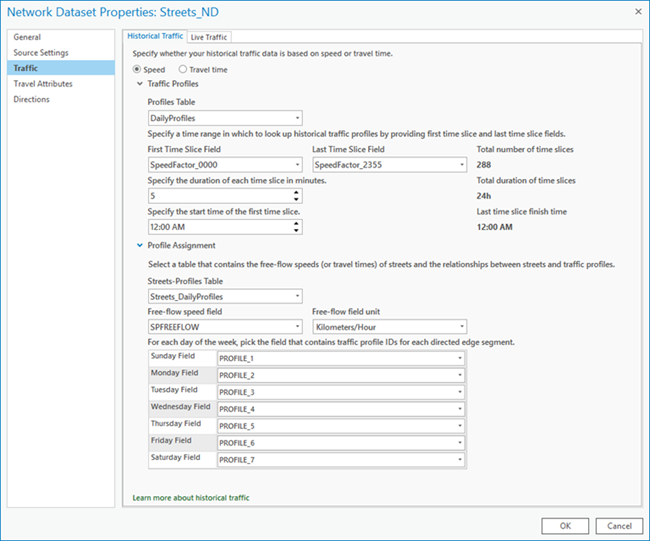Select the Speed radio button
This screenshot has width=650, height=541.
coord(138,69)
